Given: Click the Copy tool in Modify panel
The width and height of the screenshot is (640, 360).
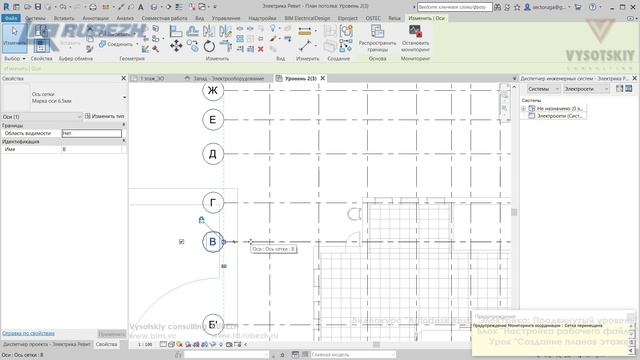Looking at the screenshot, I should pyautogui.click(x=193, y=46).
